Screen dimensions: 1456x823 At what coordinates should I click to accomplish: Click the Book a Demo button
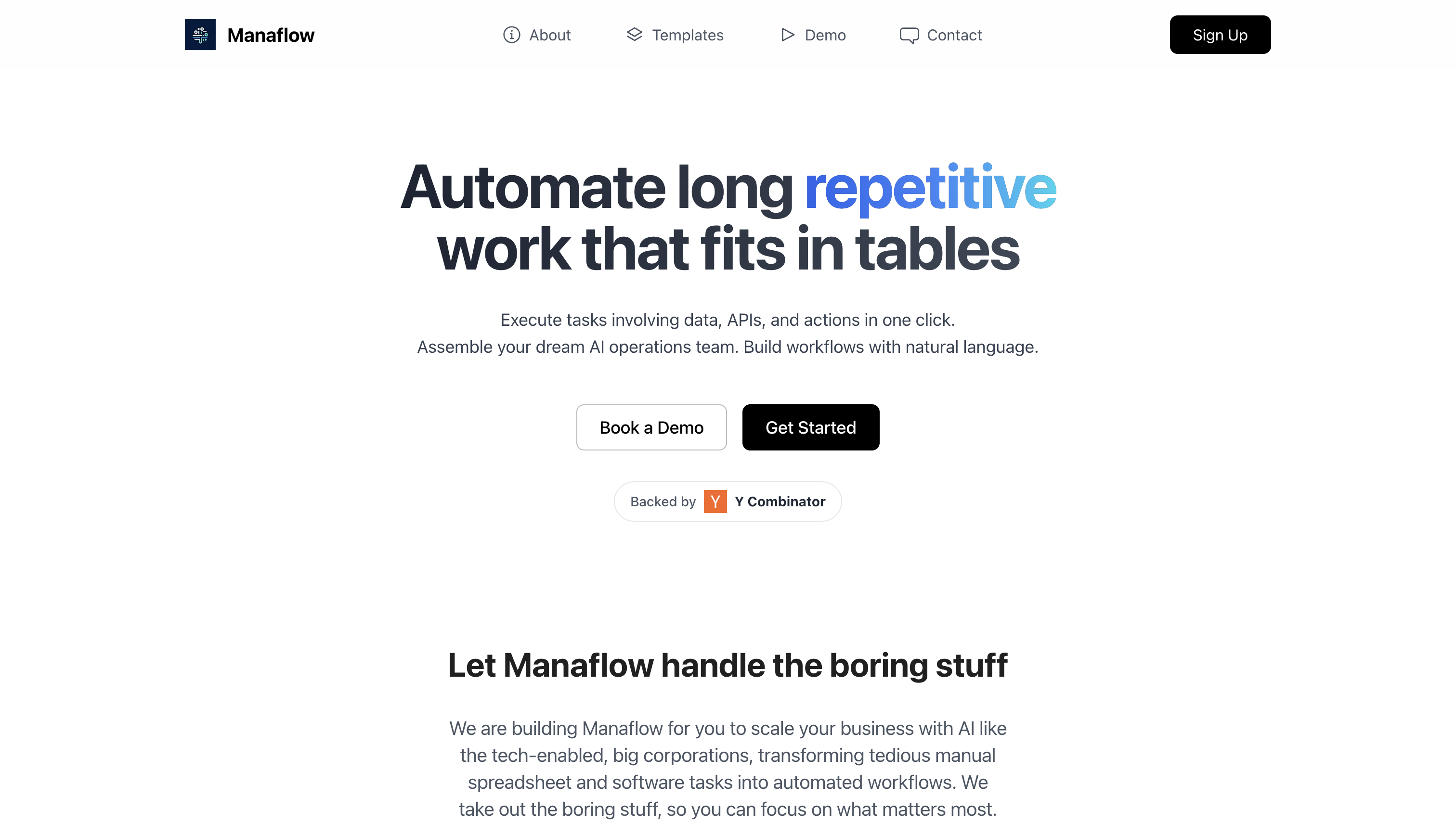pos(651,427)
